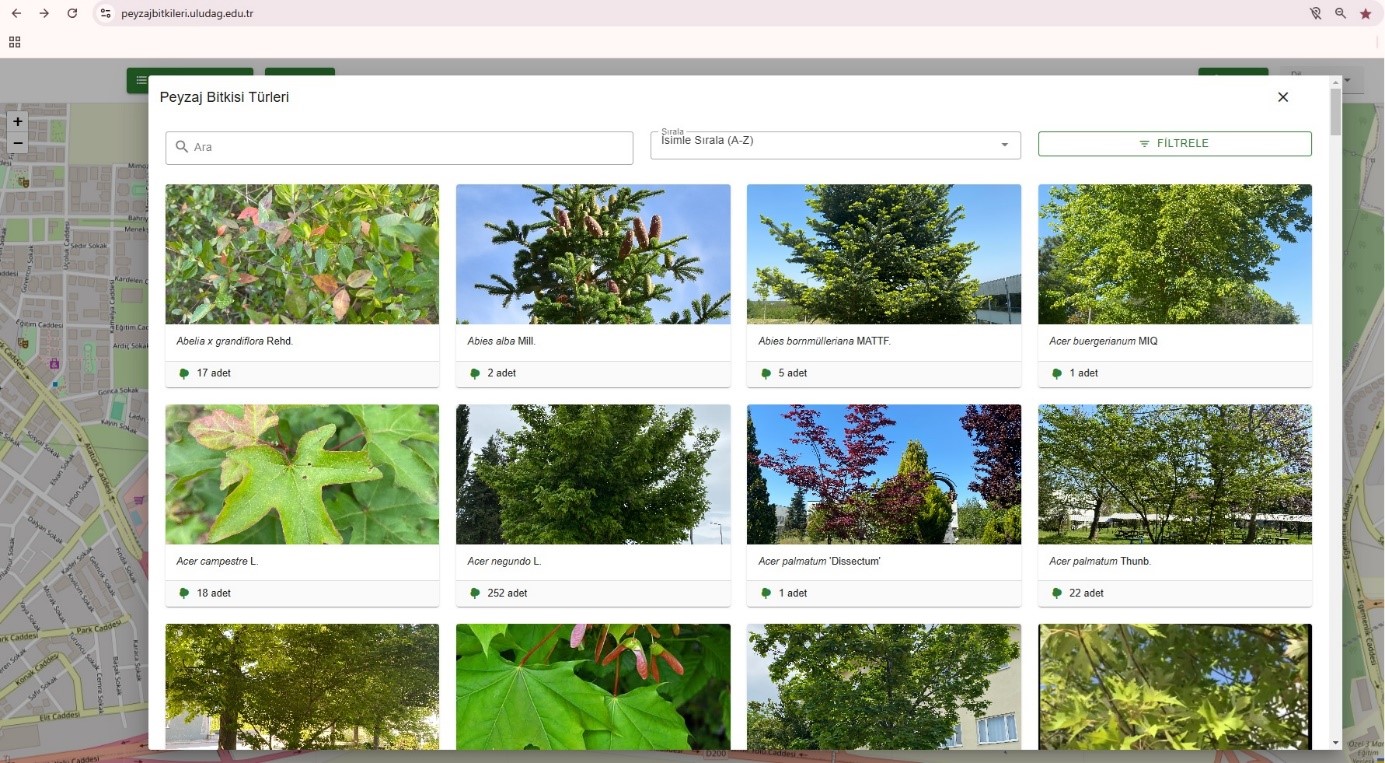Select the Abies bornmülleriana MATTF. name
This screenshot has height=763, width=1385.
[824, 341]
